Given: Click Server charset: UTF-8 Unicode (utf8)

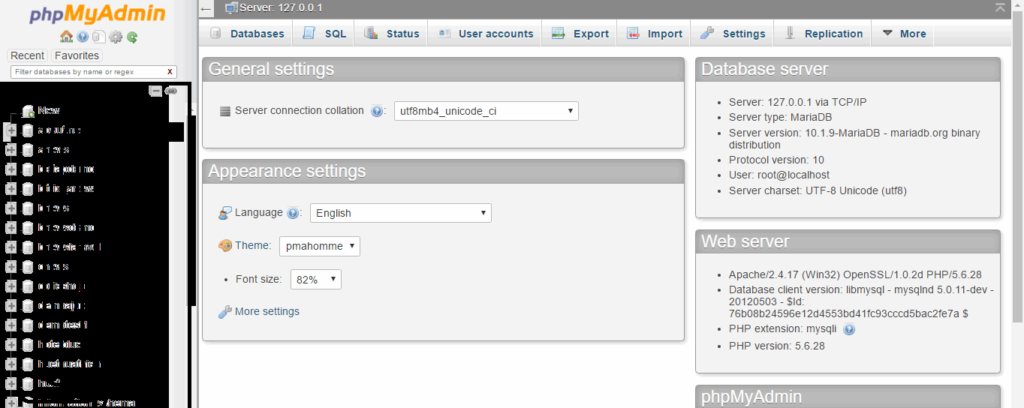Looking at the screenshot, I should (x=818, y=191).
